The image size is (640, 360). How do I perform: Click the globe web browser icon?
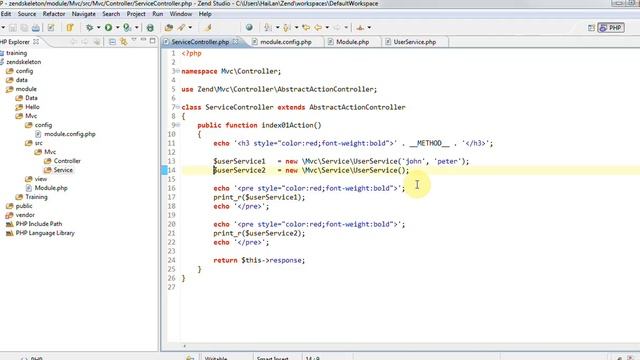click(x=249, y=27)
